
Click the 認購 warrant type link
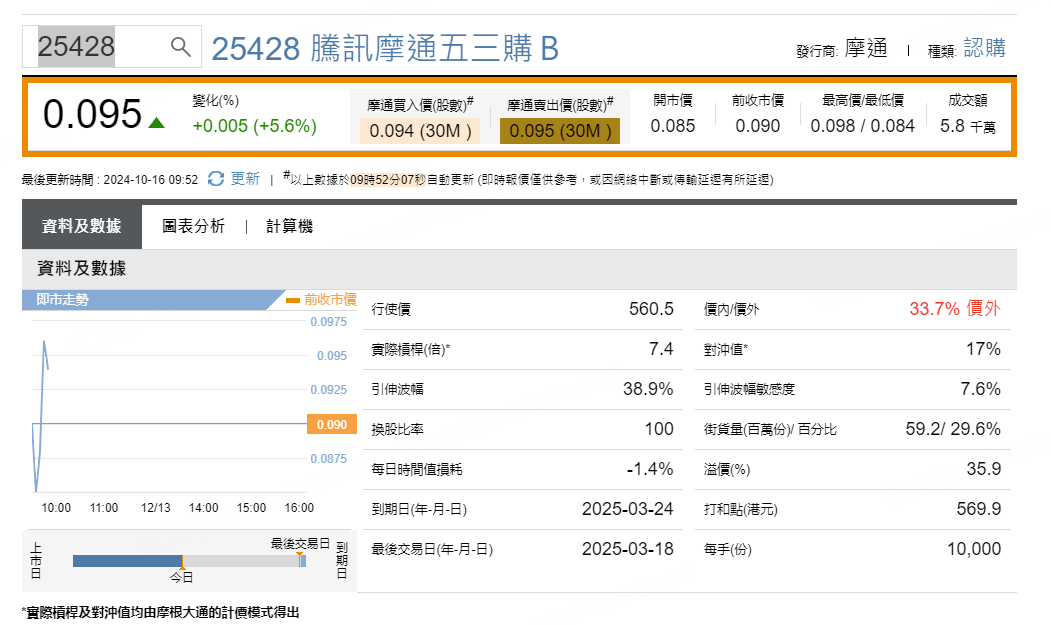point(984,47)
